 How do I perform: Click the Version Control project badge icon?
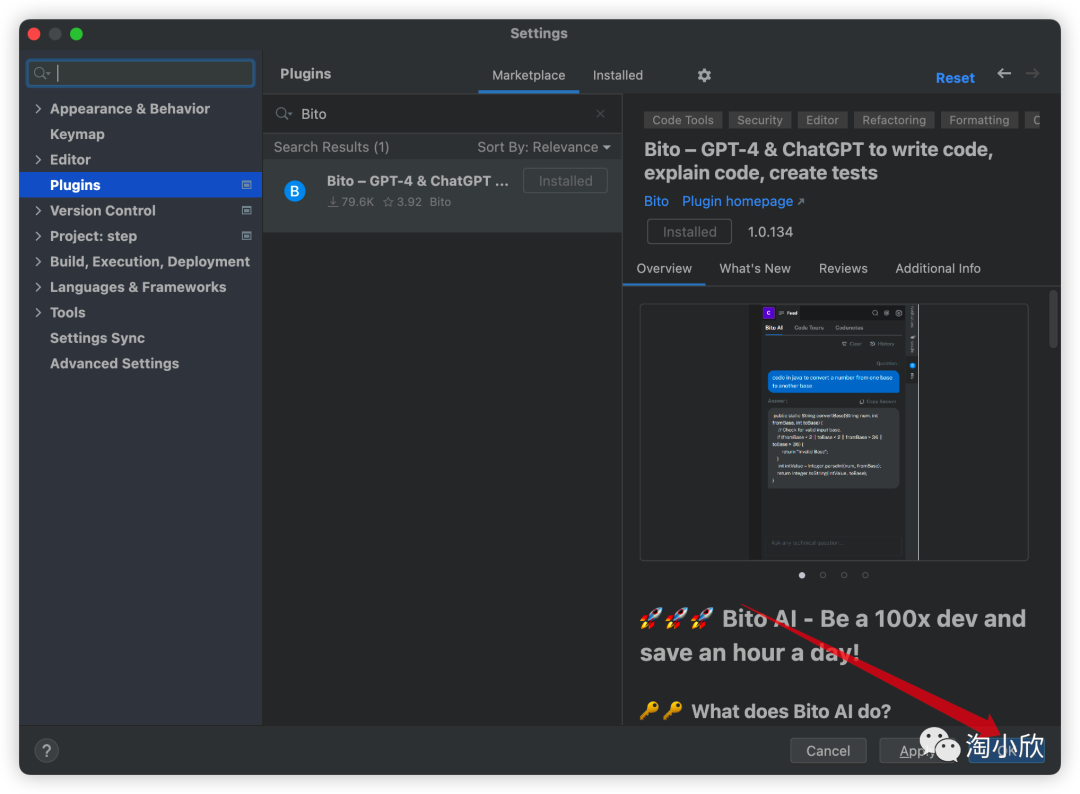click(247, 210)
